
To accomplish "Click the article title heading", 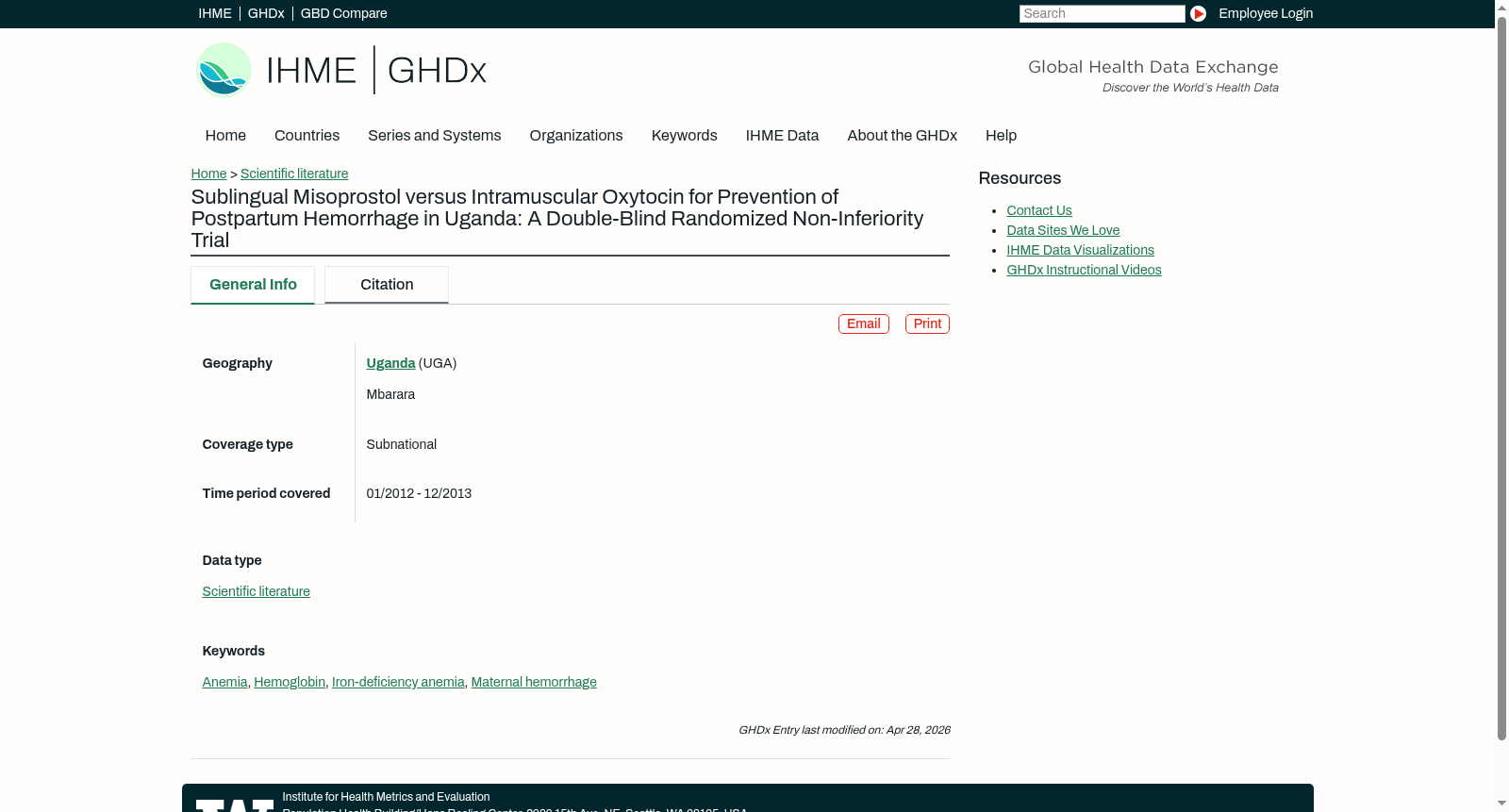I will [557, 219].
